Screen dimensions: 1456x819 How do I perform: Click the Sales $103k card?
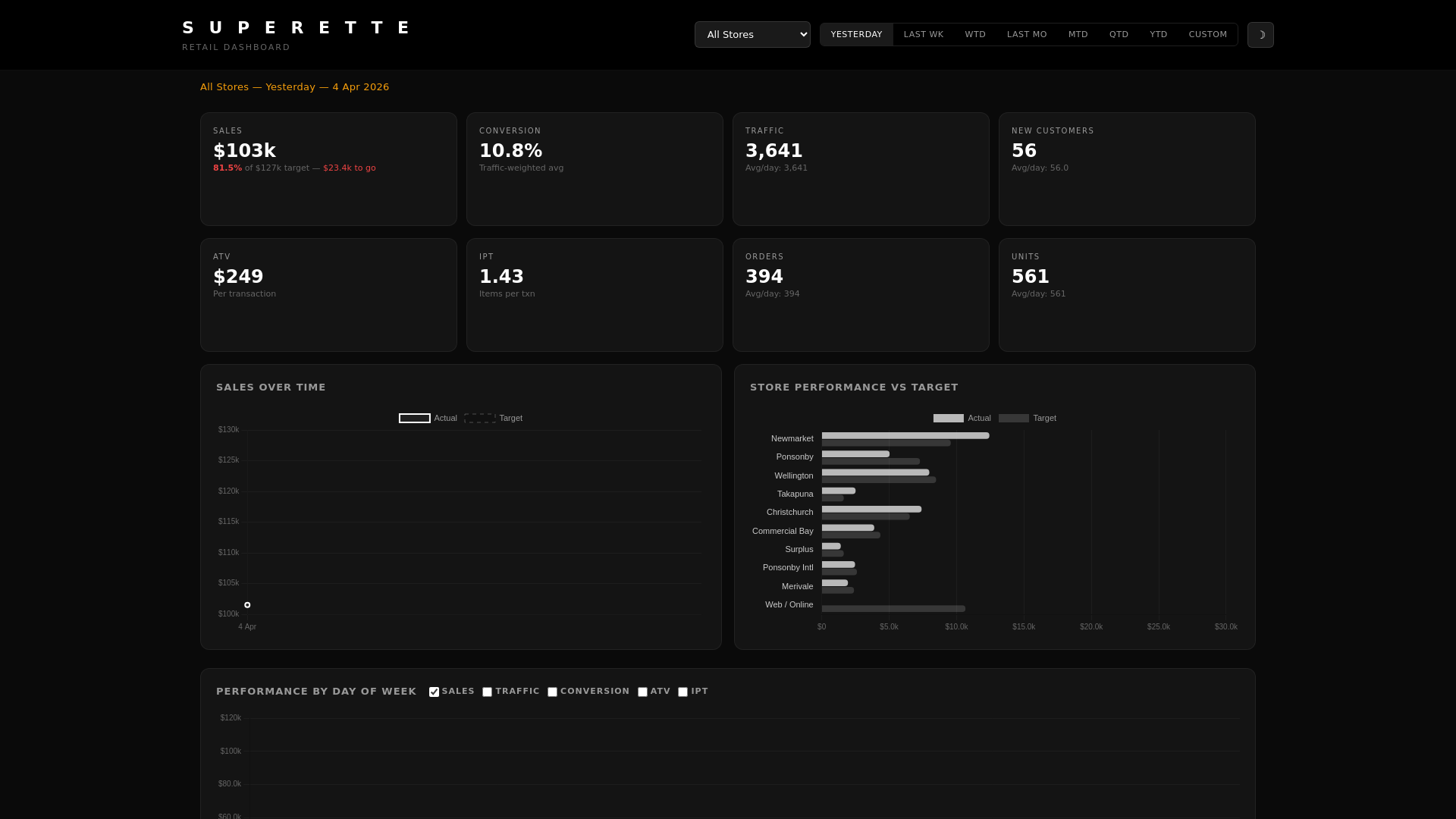(x=328, y=169)
